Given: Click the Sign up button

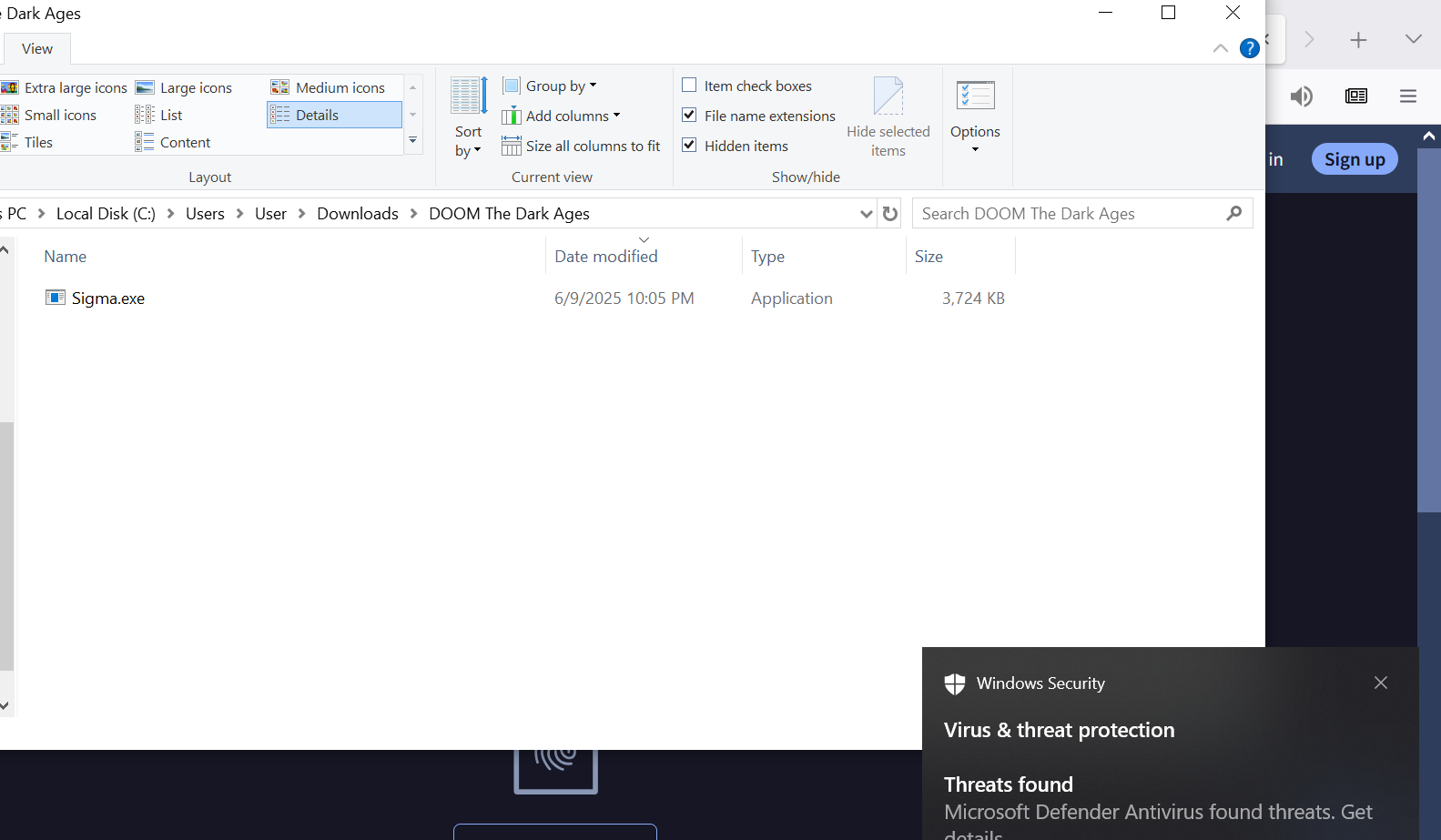Looking at the screenshot, I should pyautogui.click(x=1355, y=159).
